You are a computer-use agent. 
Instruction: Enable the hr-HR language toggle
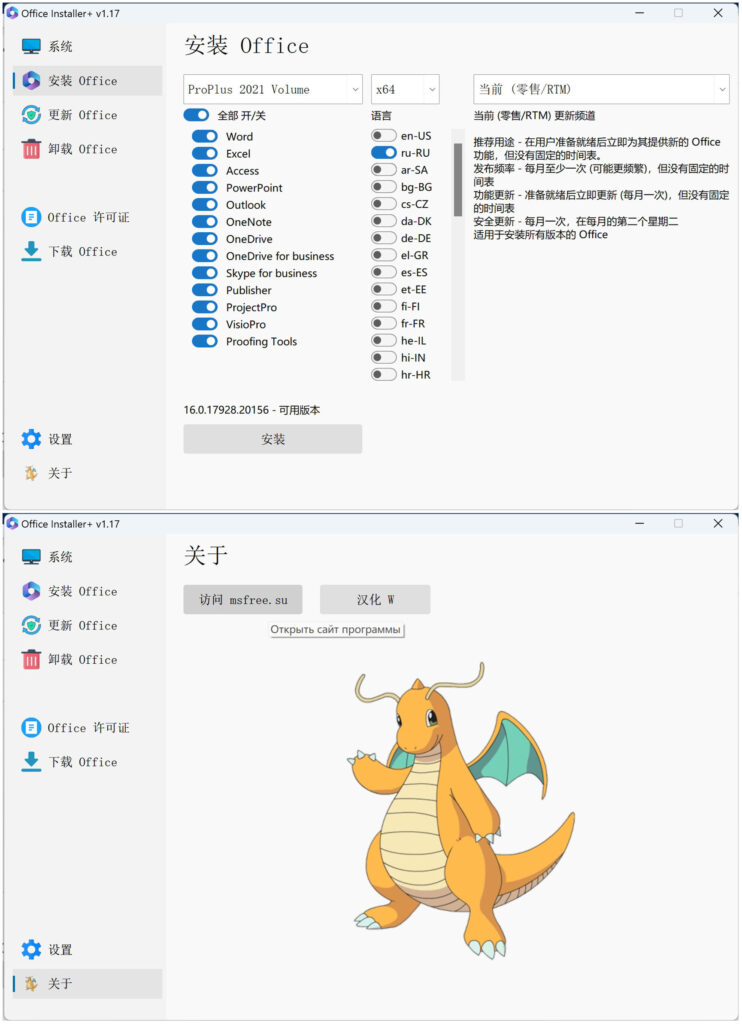pyautogui.click(x=383, y=374)
